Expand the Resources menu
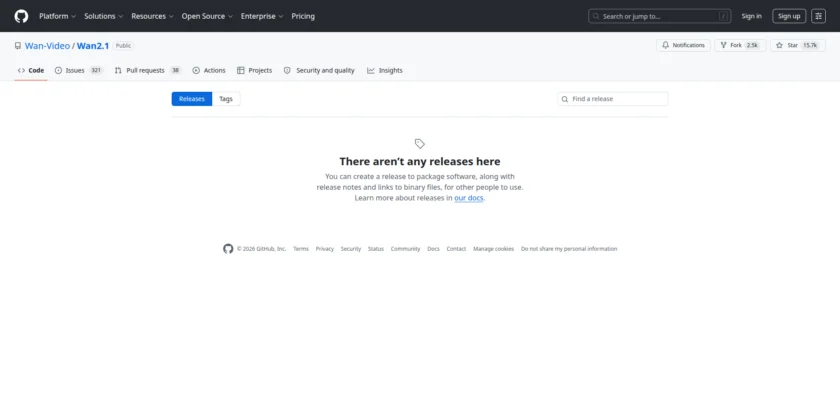 [x=152, y=16]
